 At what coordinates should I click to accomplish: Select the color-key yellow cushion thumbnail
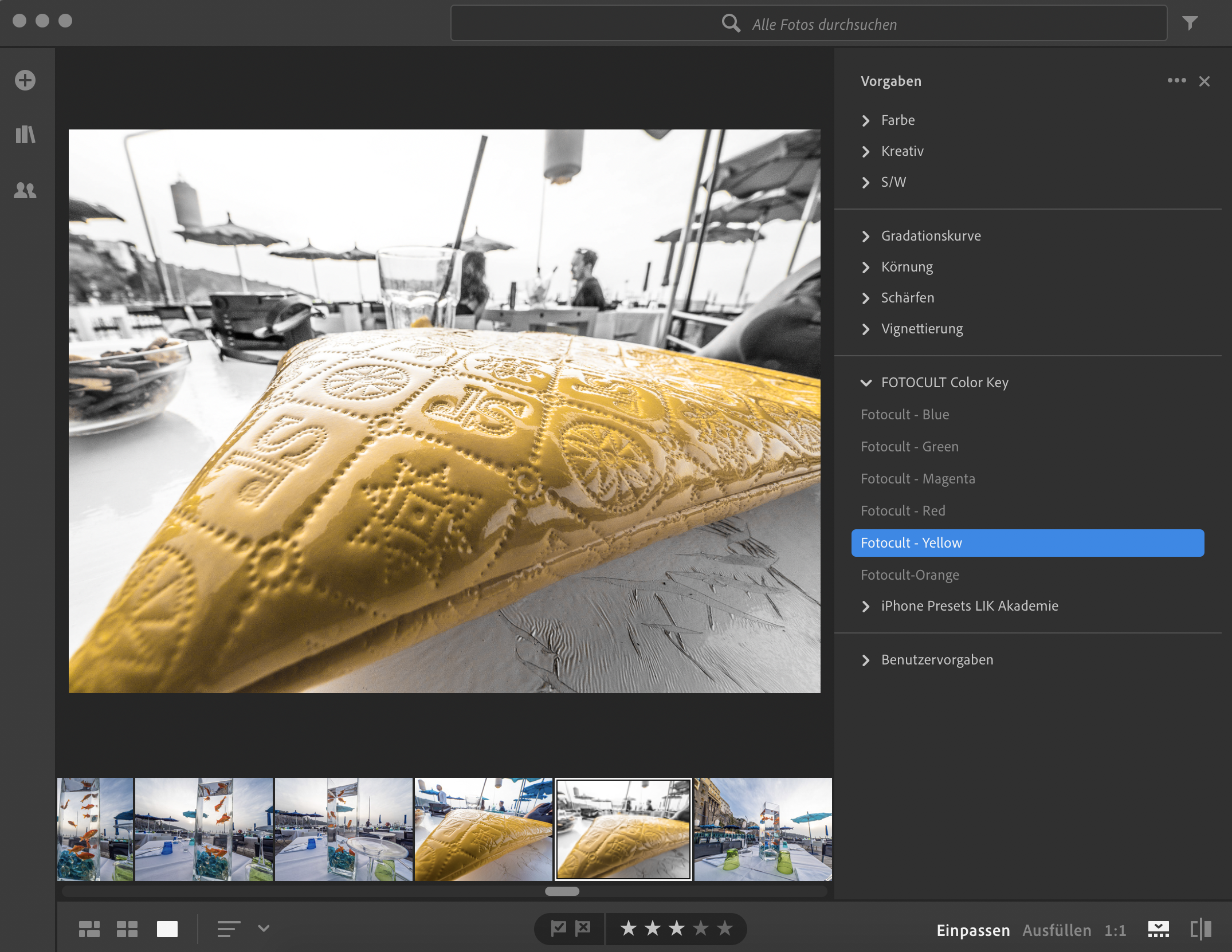[x=623, y=829]
